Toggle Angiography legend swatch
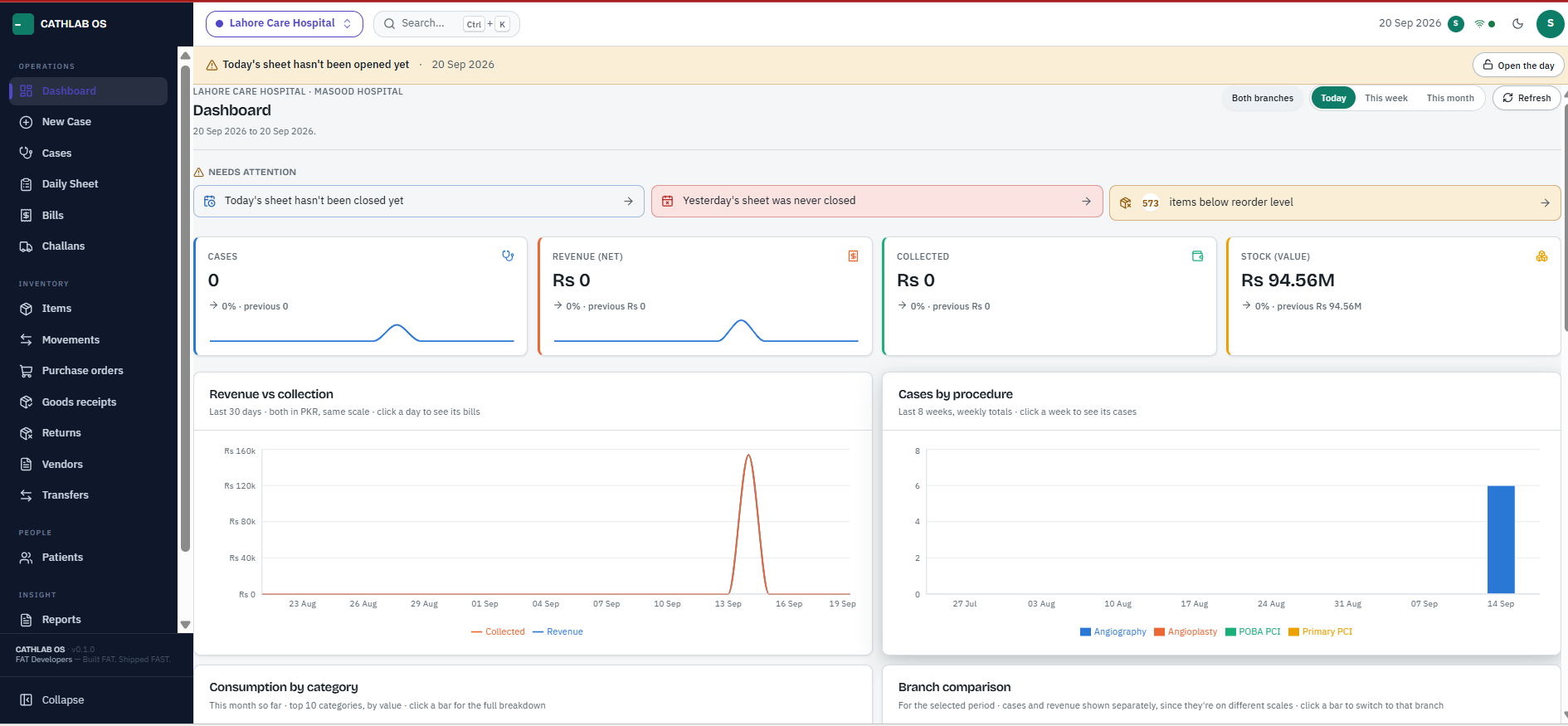The height and width of the screenshot is (726, 1568). pyautogui.click(x=1085, y=632)
